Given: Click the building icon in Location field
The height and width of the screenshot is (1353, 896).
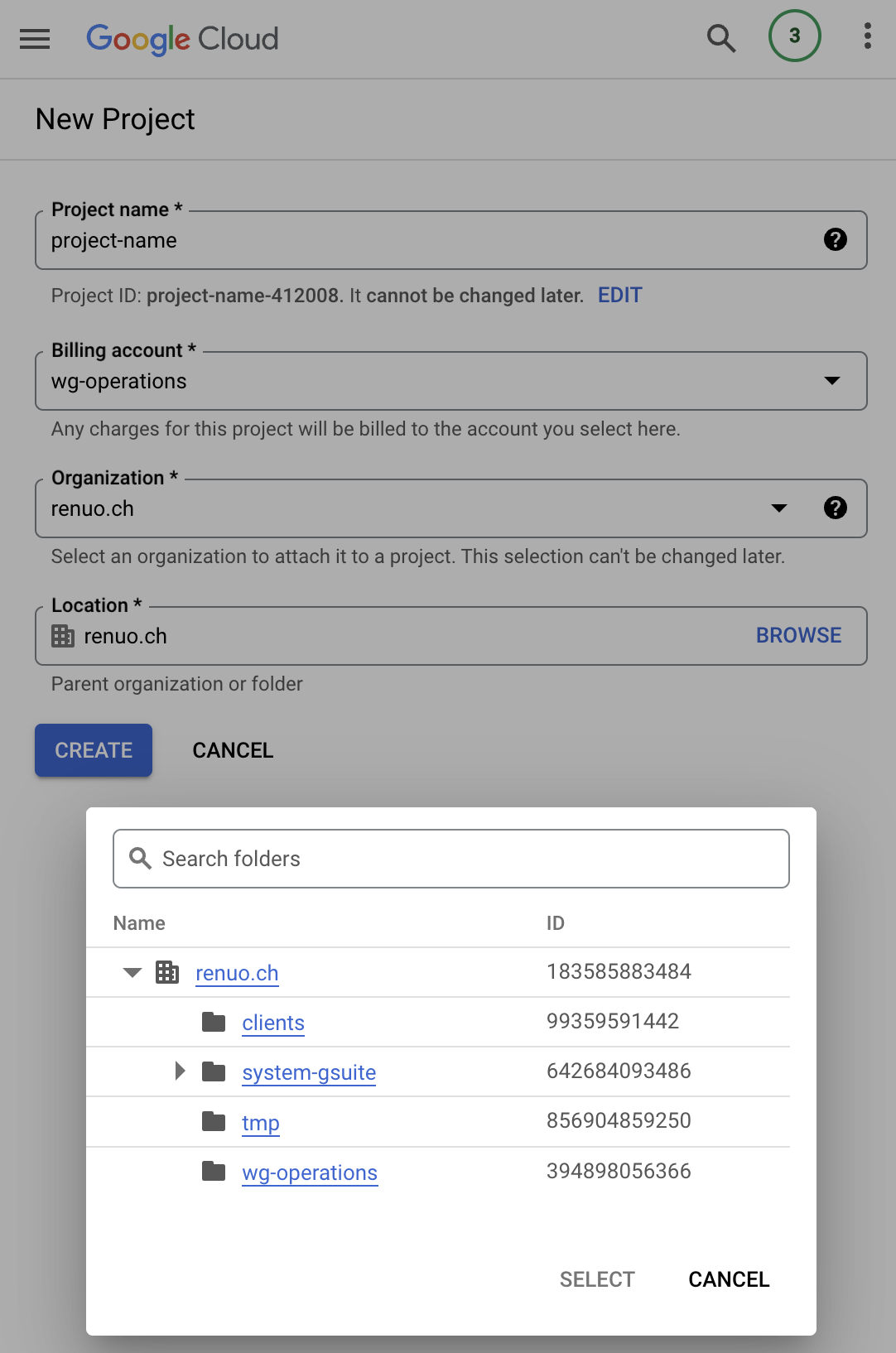Looking at the screenshot, I should pos(63,636).
